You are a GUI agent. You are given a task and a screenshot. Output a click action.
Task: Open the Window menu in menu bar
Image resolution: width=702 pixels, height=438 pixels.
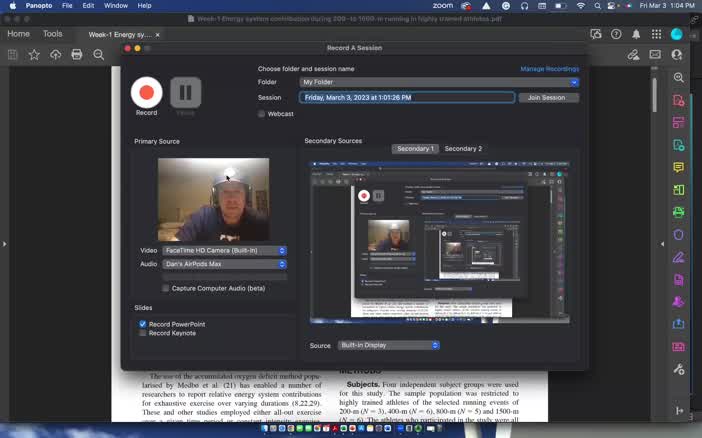pos(116,5)
